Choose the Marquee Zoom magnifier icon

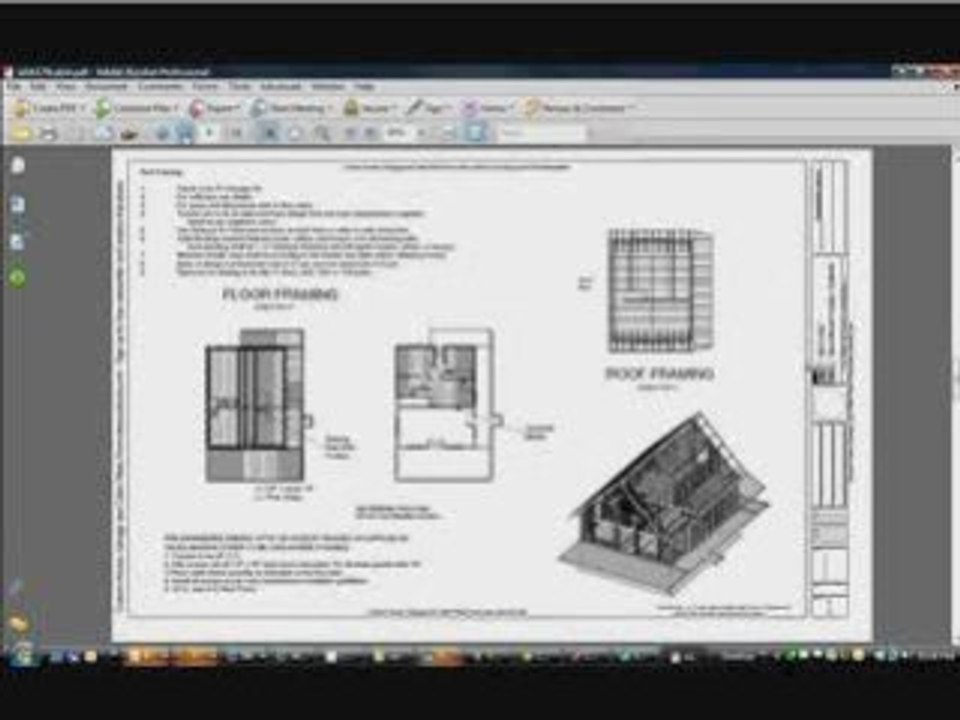point(321,133)
